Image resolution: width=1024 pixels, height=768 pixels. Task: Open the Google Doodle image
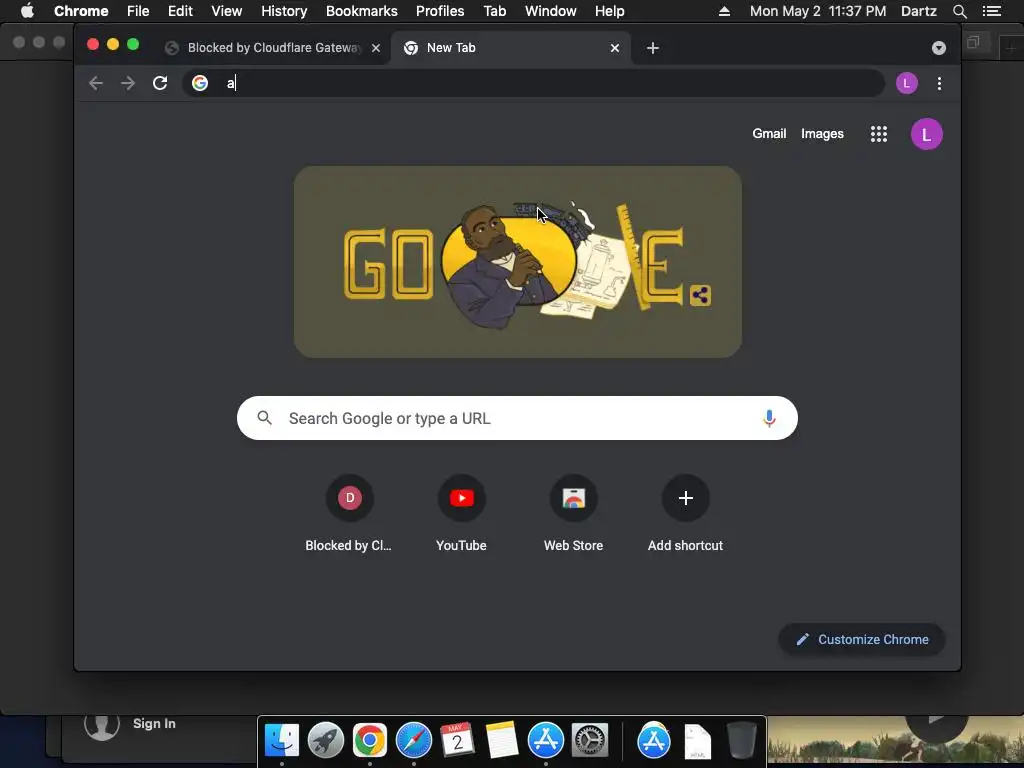(x=517, y=261)
